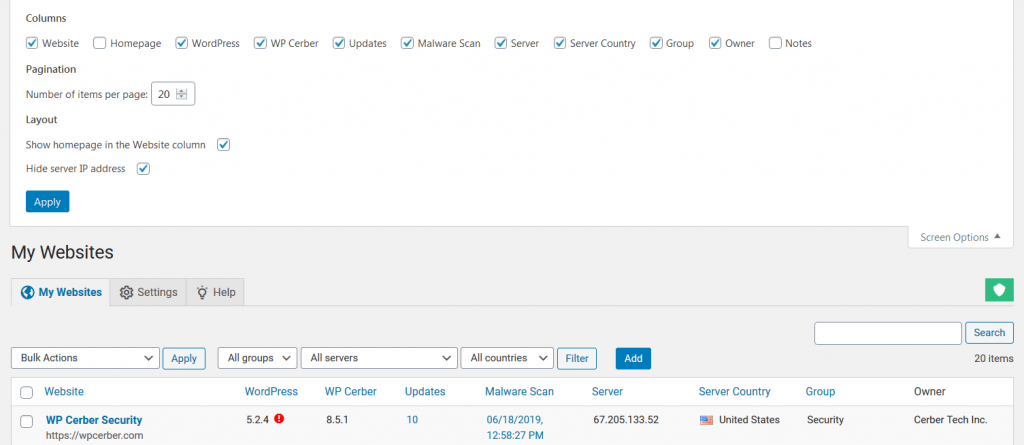Select all websites with header checkbox
The image size is (1024, 445).
click(27, 393)
